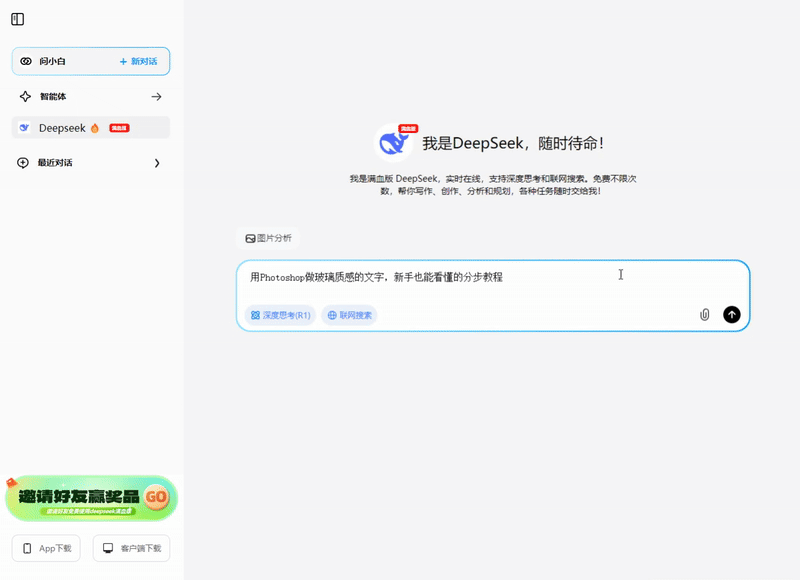
Task: Click the 智能体 sparkle icon
Action: click(25, 96)
